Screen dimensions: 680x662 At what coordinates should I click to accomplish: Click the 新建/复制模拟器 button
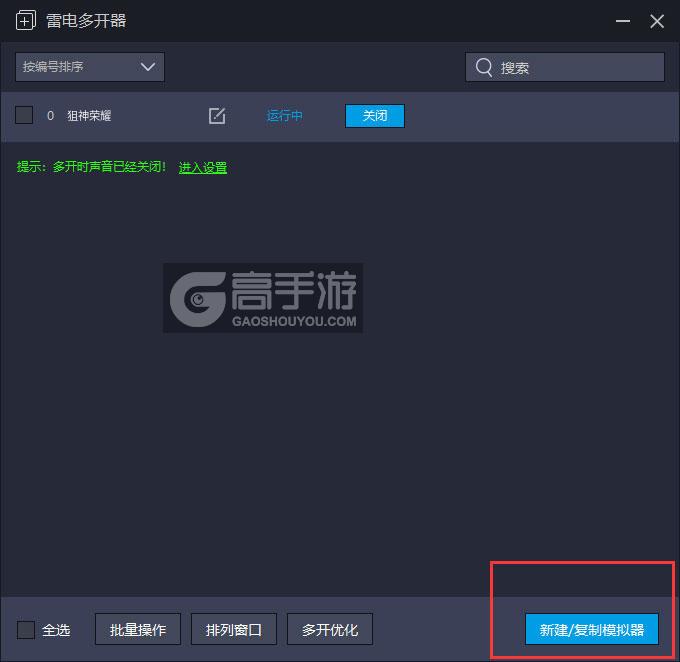592,629
